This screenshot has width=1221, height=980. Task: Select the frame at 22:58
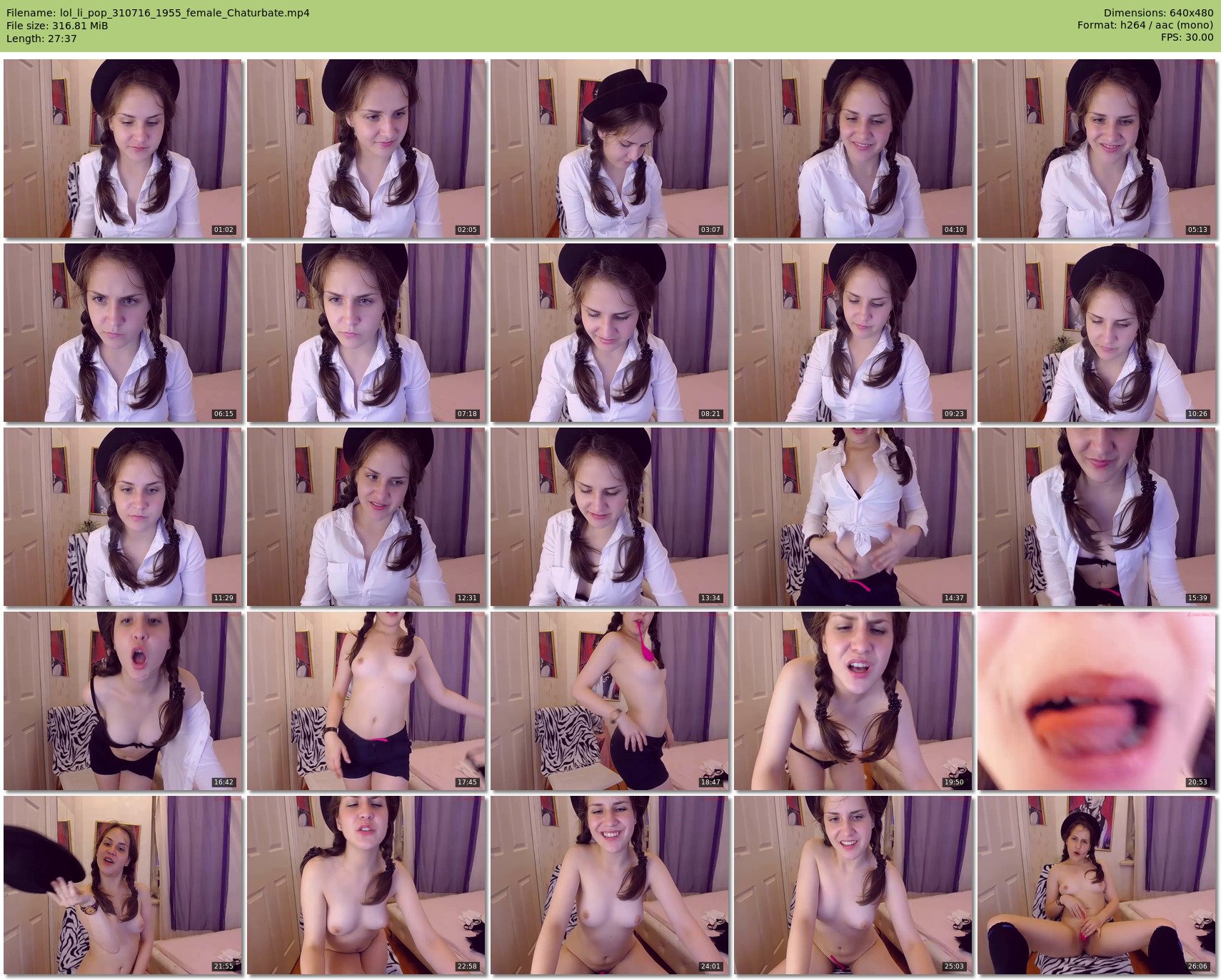coord(366,884)
